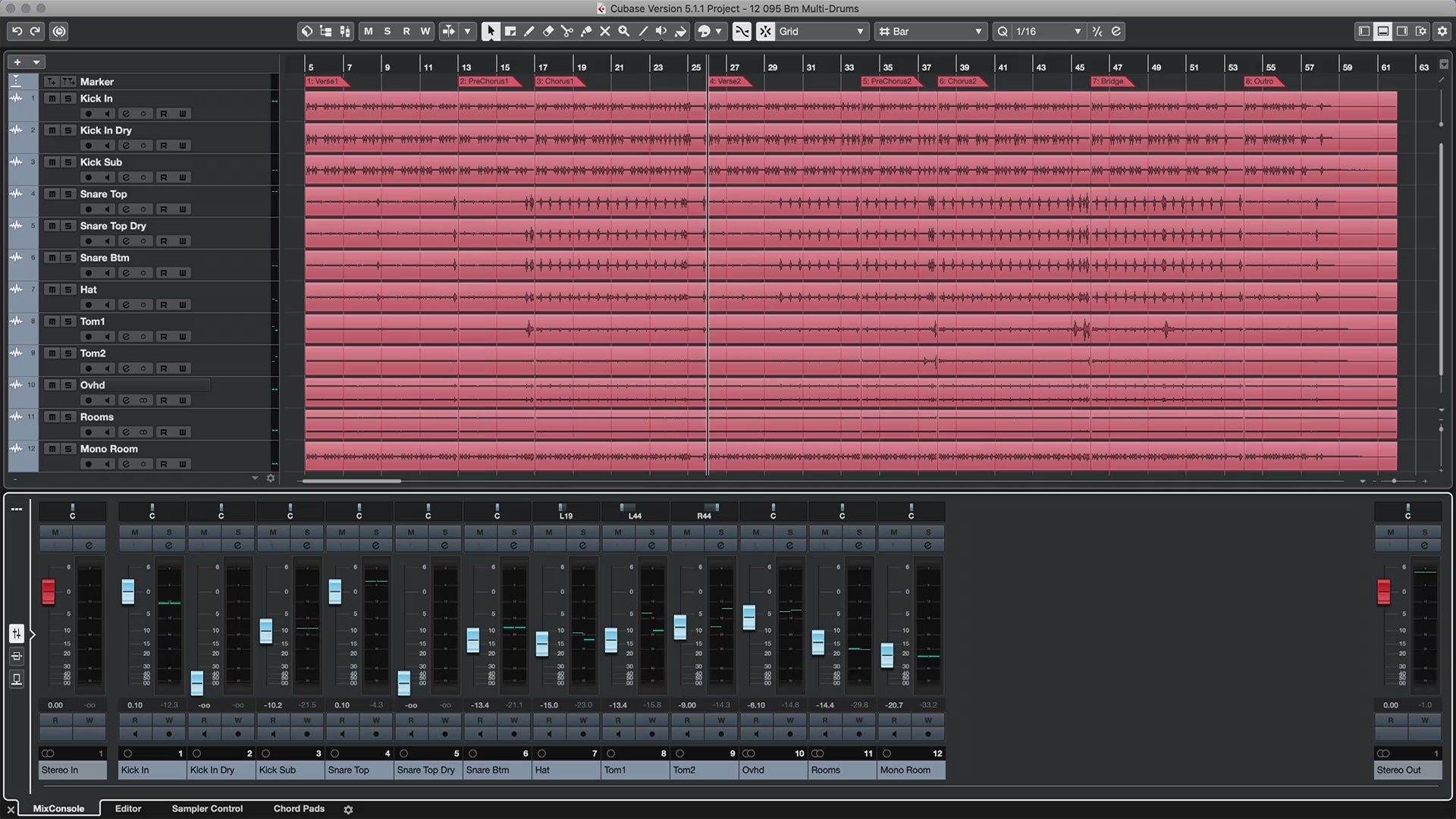Click the Add Marker button on Marker track
This screenshot has height=819, width=1456.
(x=51, y=81)
